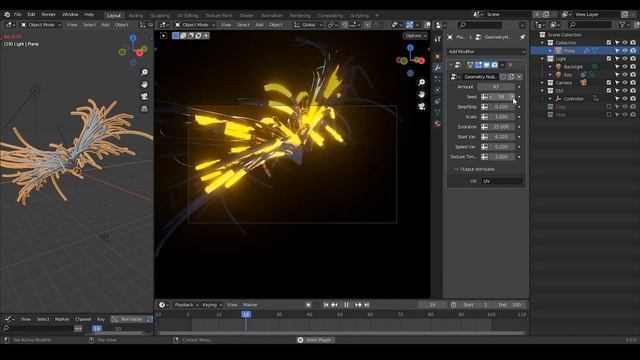This screenshot has width=640, height=360.
Task: Open the Keying menu in the timeline
Action: 211,305
